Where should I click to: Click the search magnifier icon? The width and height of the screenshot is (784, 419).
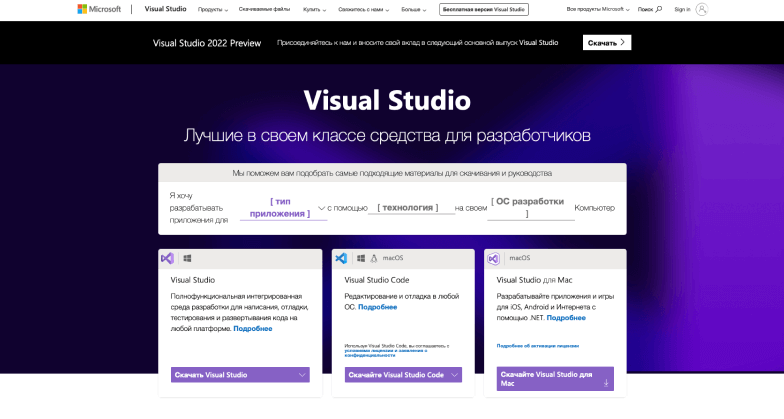coord(658,9)
